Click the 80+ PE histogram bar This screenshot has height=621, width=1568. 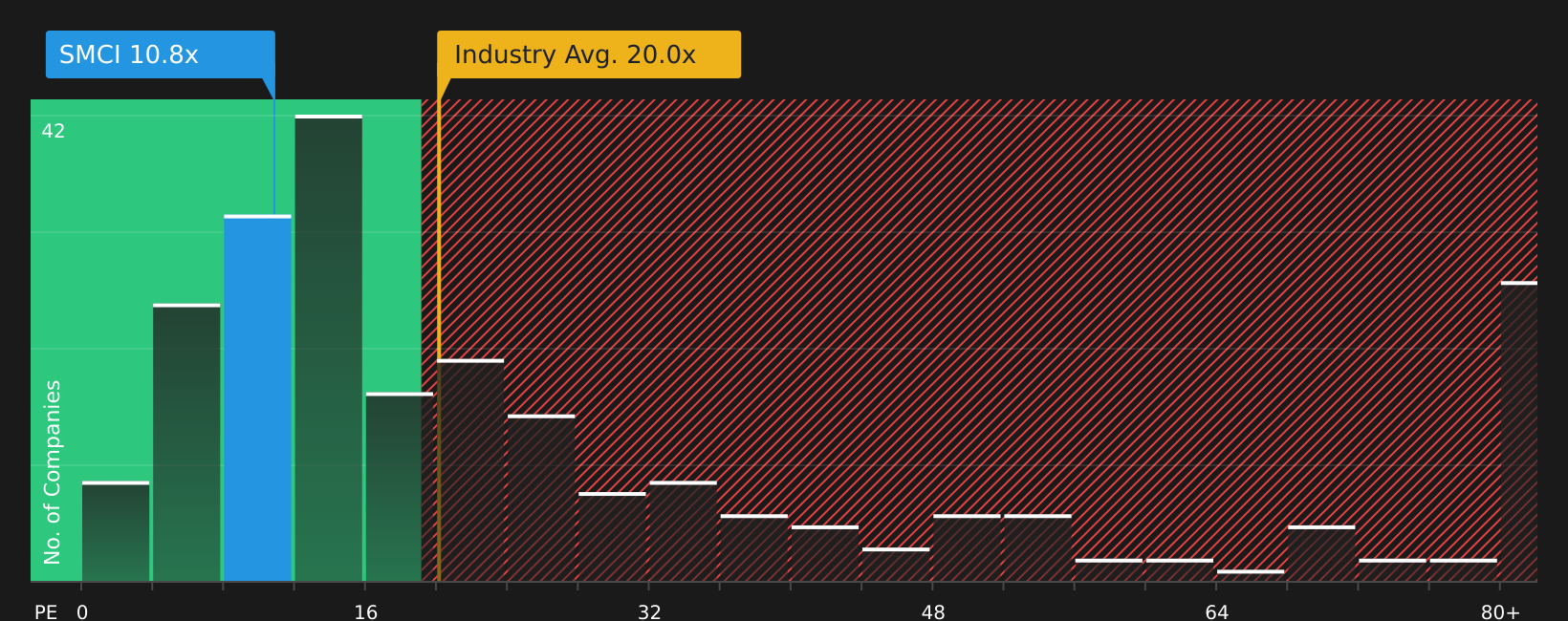point(1519,431)
